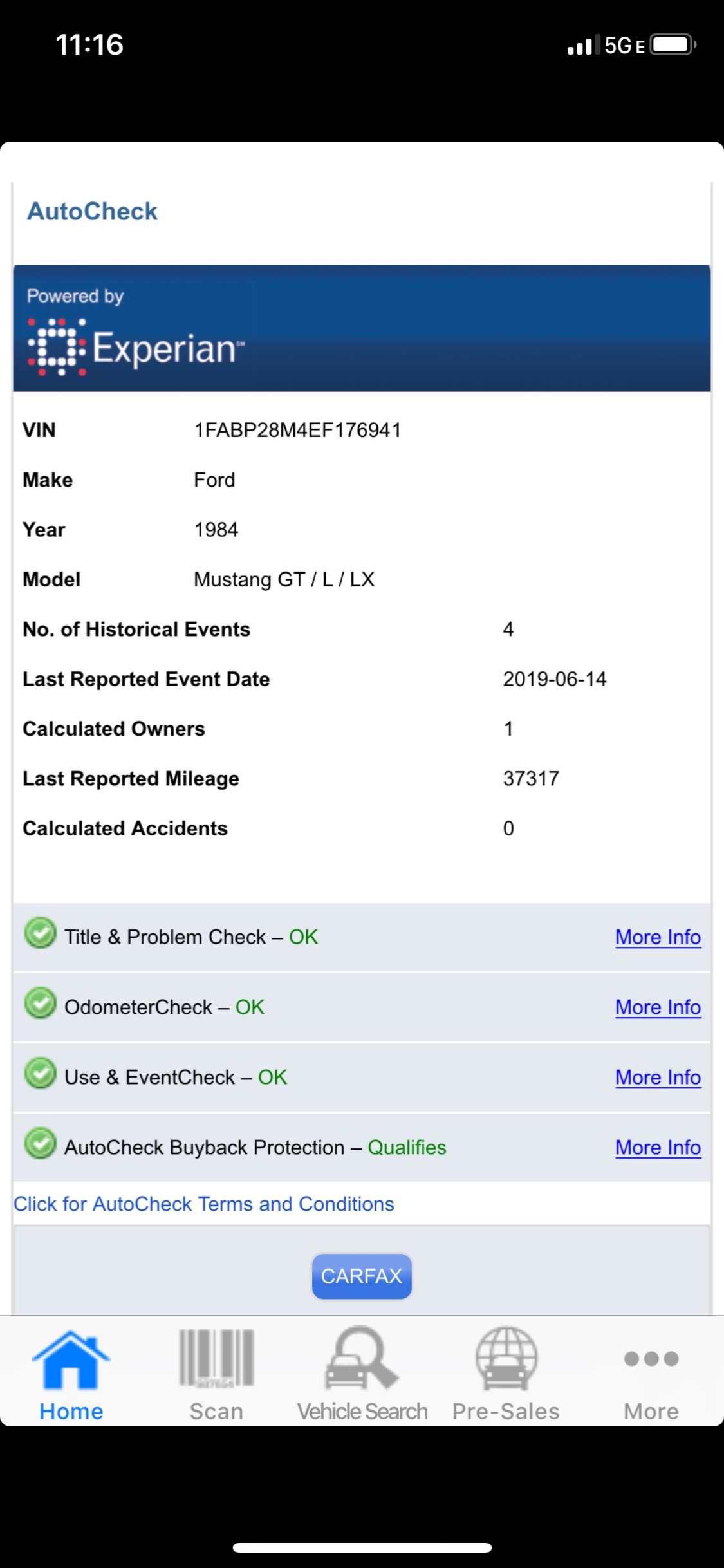This screenshot has height=1568, width=724.
Task: Open More Info for Use & EventCheck
Action: pos(658,1078)
